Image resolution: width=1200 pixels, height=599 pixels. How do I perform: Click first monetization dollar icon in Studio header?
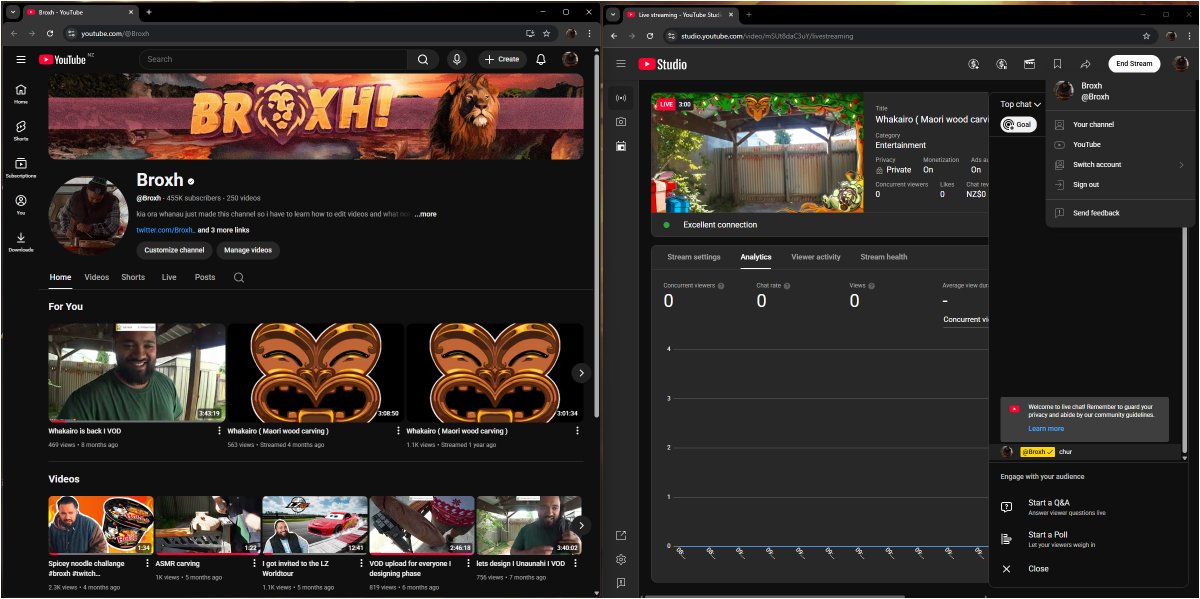pos(974,64)
